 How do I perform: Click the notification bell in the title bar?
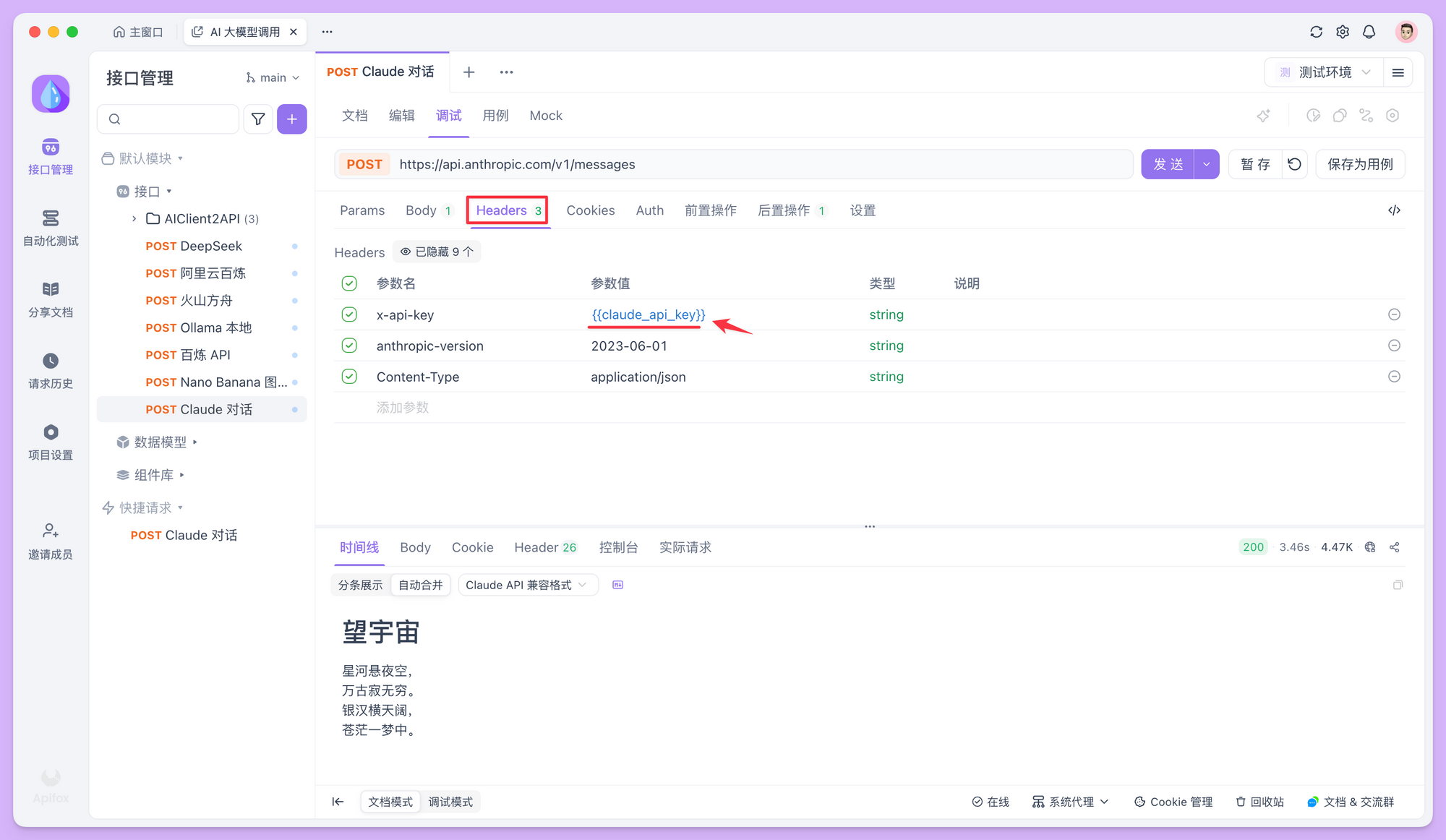pos(1369,32)
